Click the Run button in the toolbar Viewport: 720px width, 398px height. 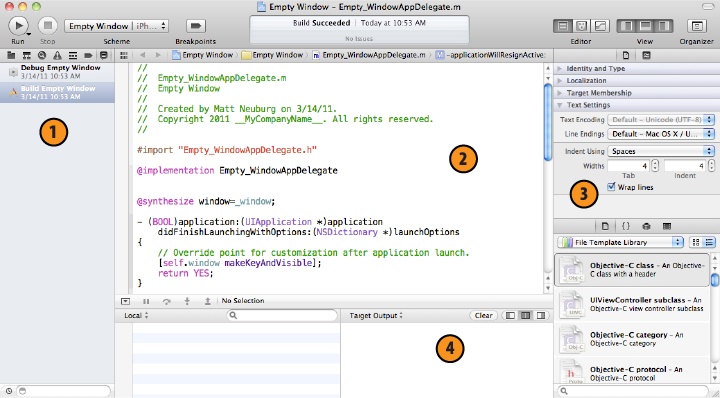(18, 25)
